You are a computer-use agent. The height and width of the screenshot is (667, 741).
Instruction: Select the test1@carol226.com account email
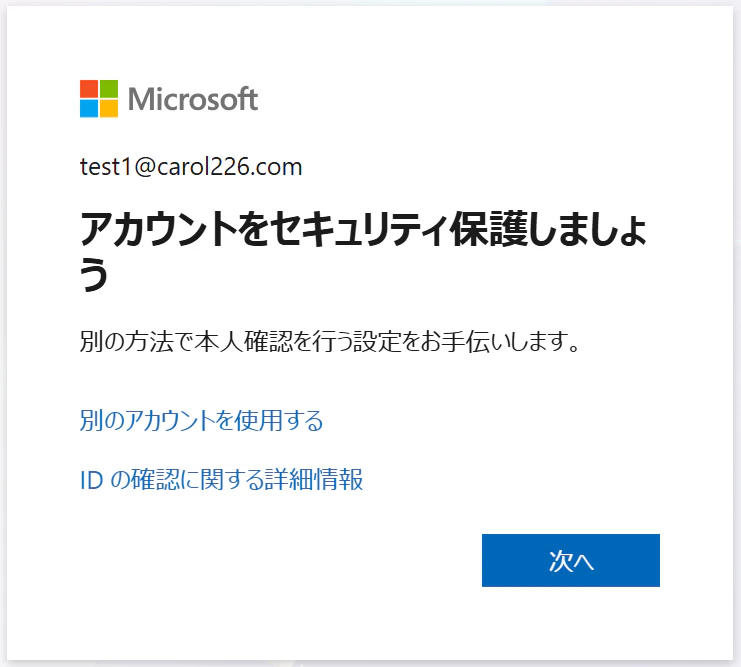[191, 167]
